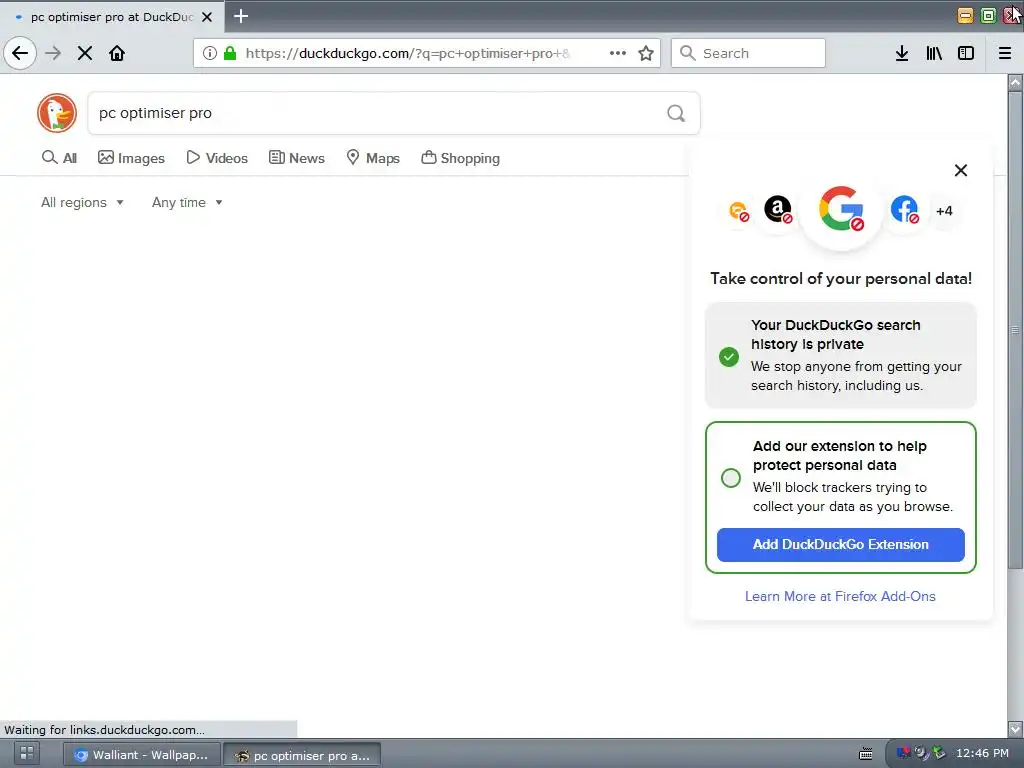Image resolution: width=1024 pixels, height=768 pixels.
Task: Stop loading the page
Action: 85,53
